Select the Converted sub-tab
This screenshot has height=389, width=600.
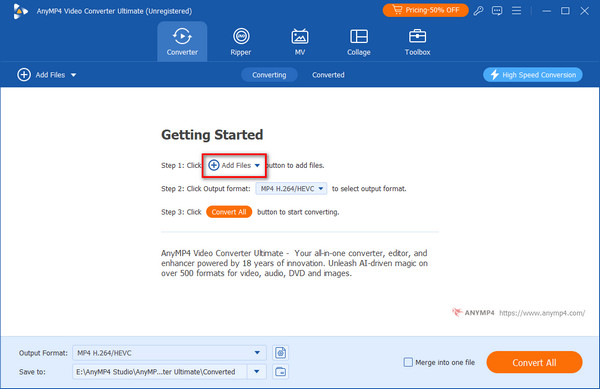pos(328,75)
